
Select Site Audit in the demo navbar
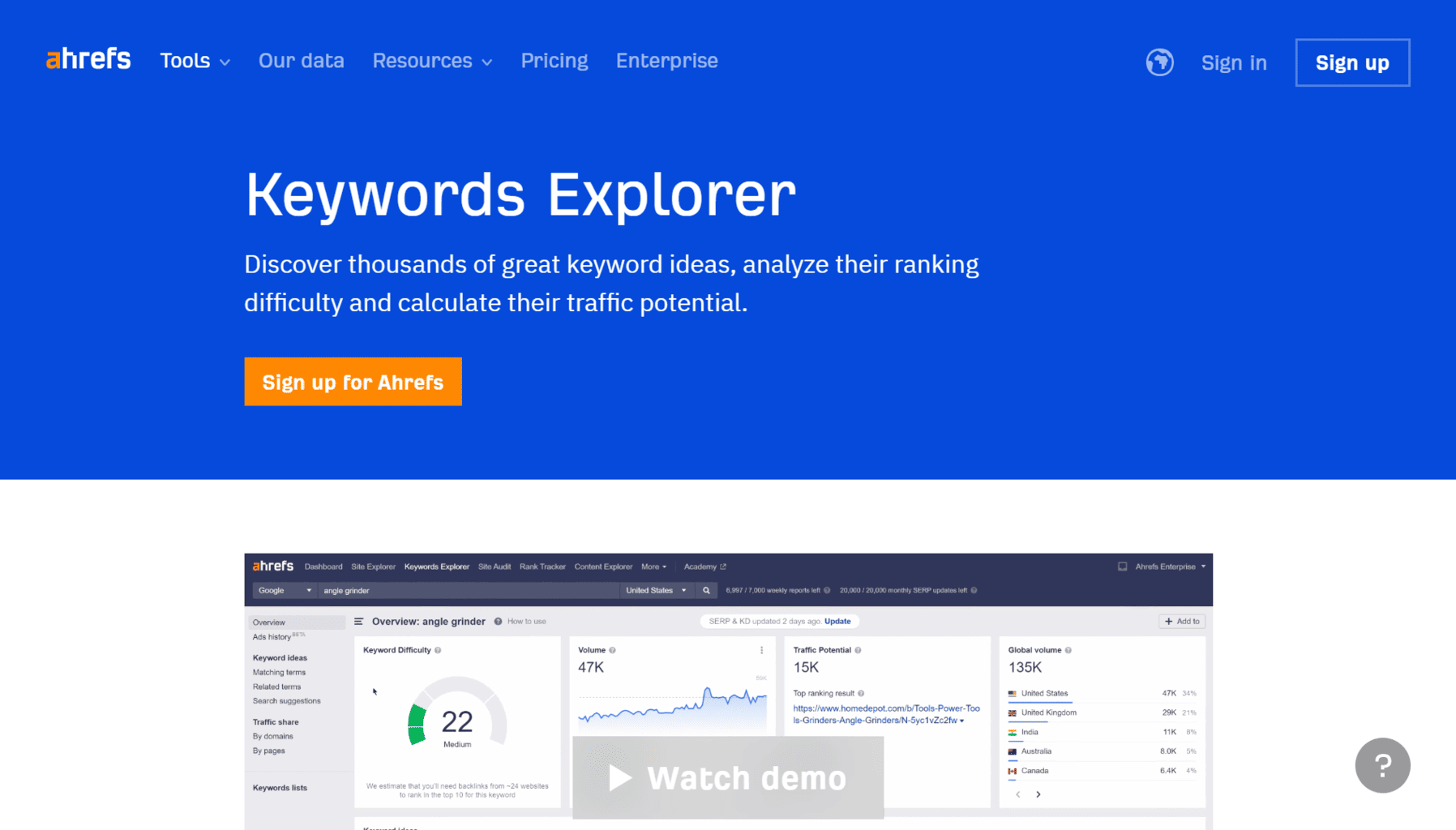495,567
